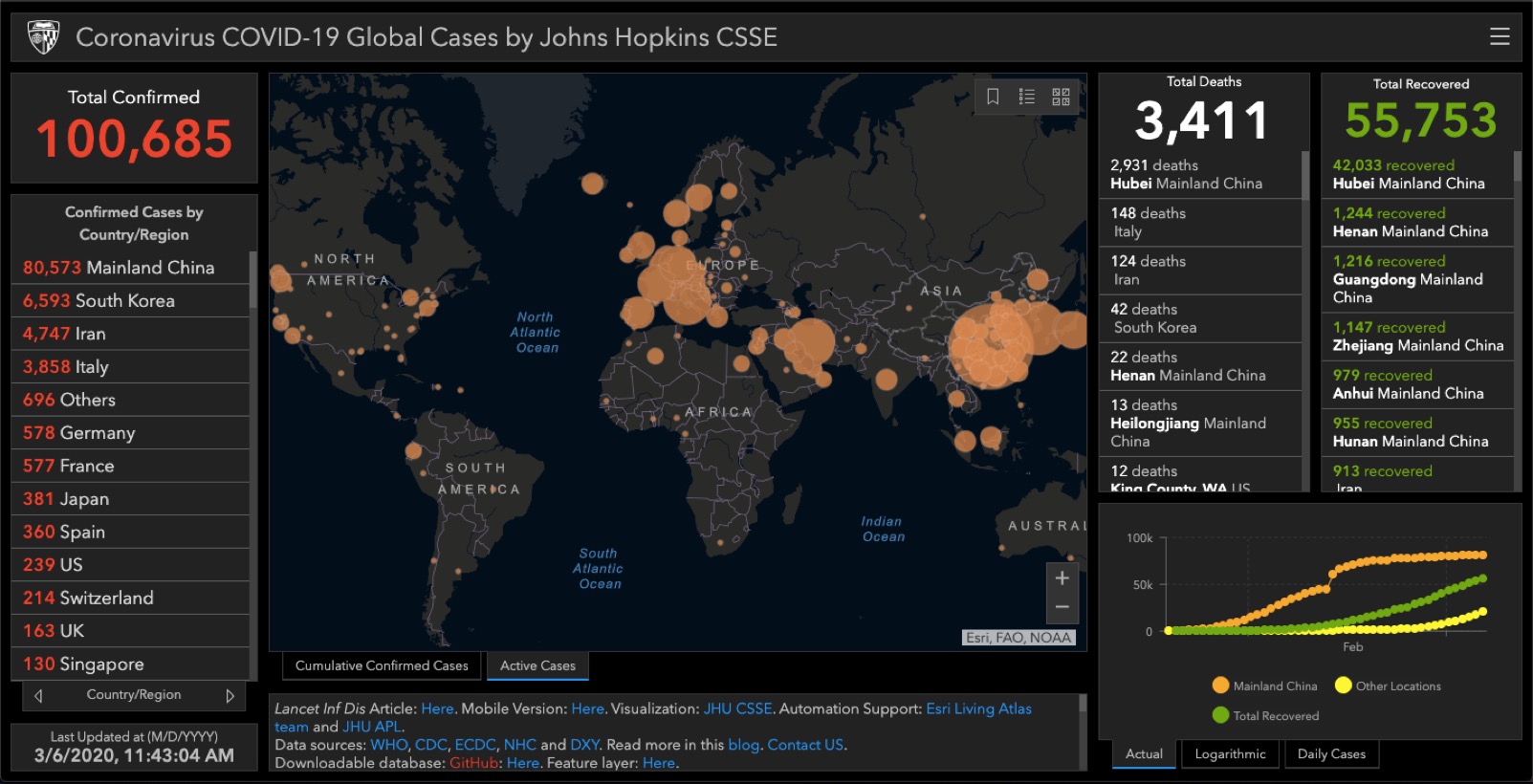The image size is (1533, 784).
Task: Click the large case circle over Hubei
Action: click(992, 344)
